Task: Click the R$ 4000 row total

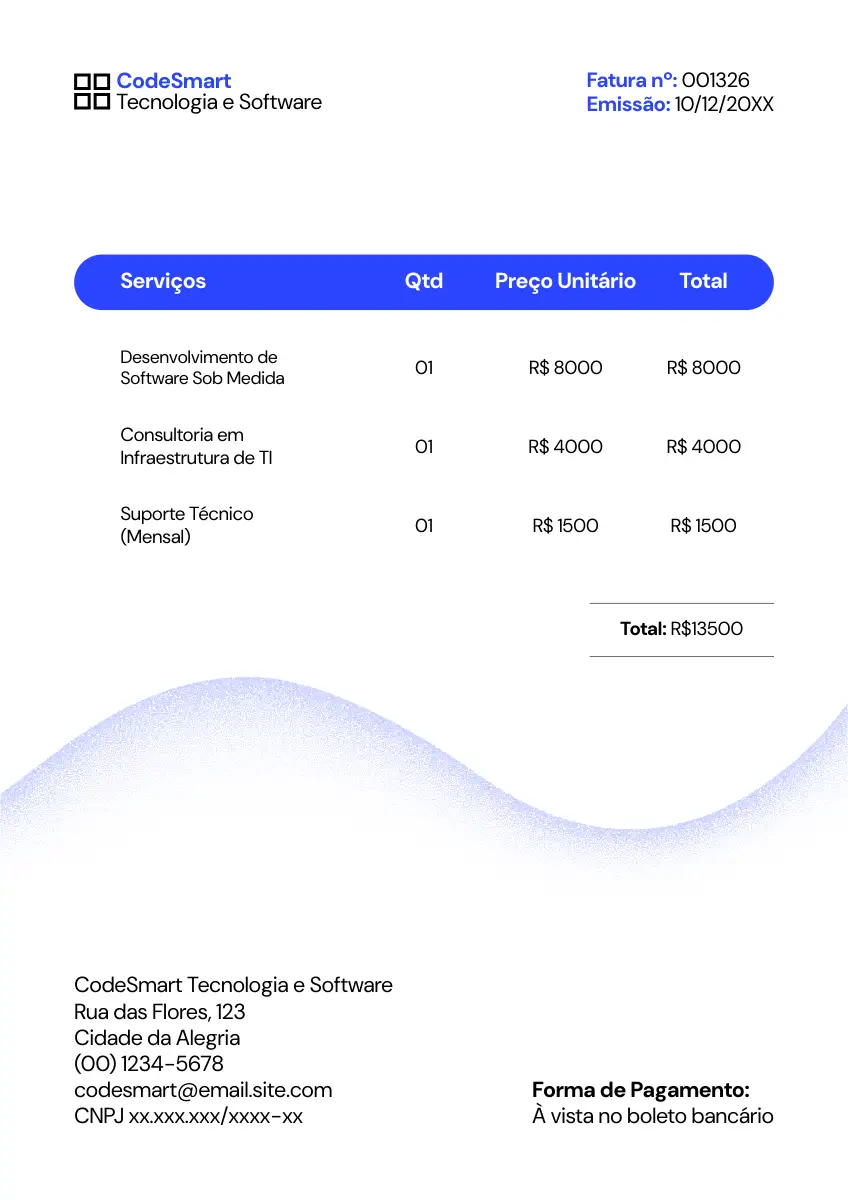Action: click(x=703, y=446)
